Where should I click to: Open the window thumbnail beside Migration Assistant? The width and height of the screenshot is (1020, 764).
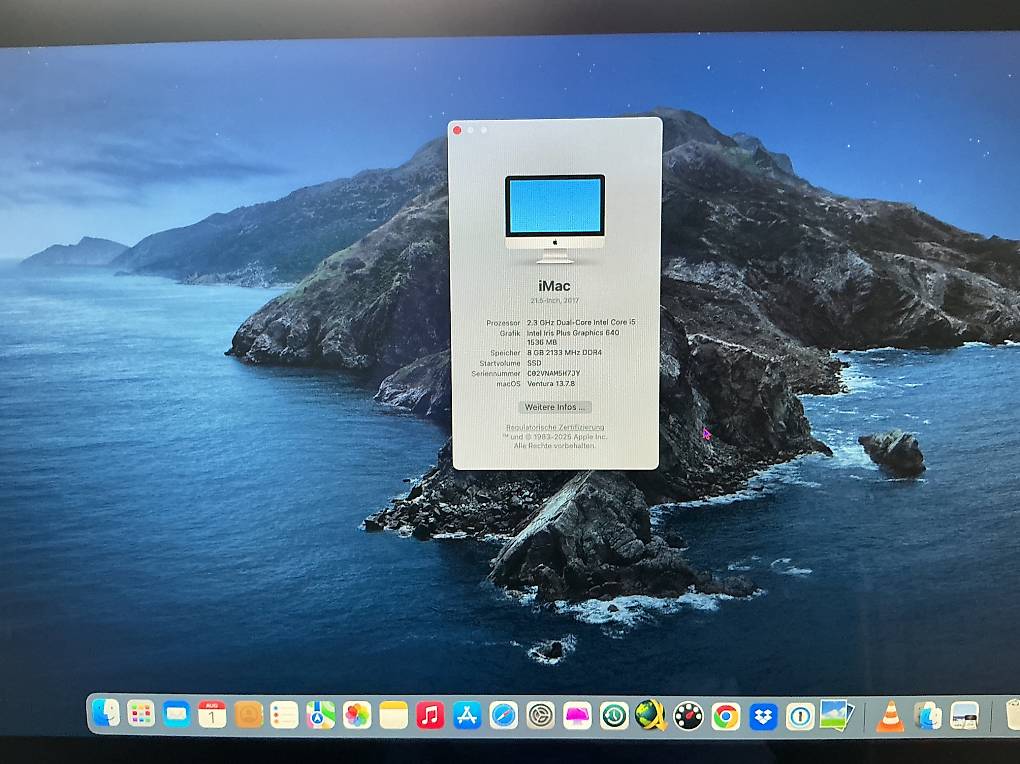coord(965,716)
